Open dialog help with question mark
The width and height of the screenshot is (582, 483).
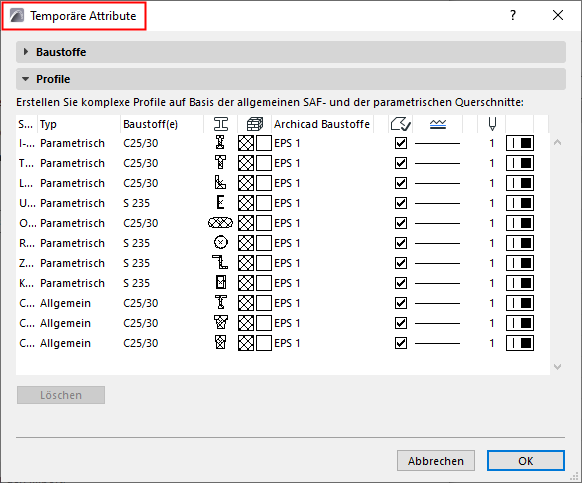tap(513, 15)
